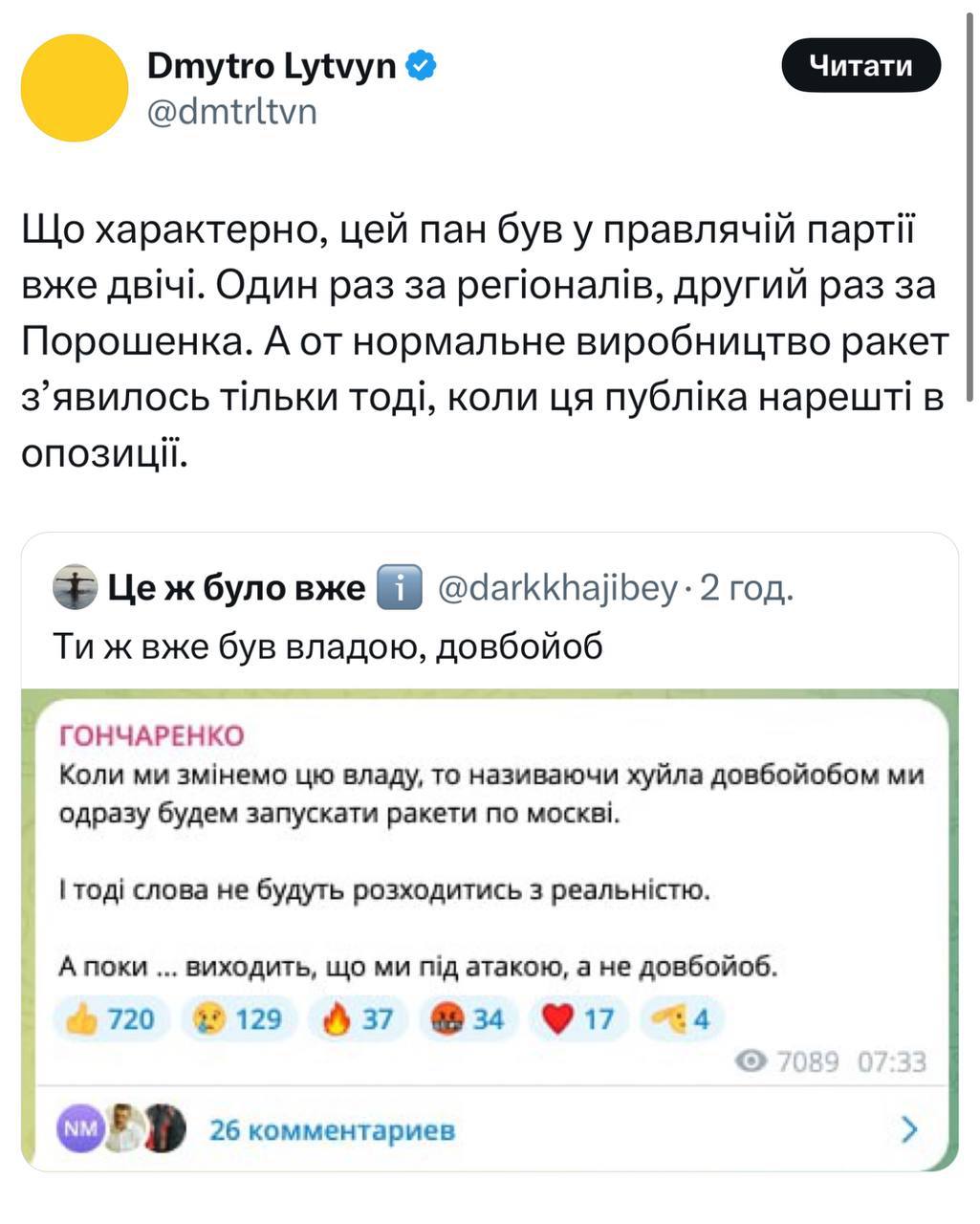The height and width of the screenshot is (1224, 980).
Task: Toggle the crying face reaction with 129
Action: (x=237, y=1019)
